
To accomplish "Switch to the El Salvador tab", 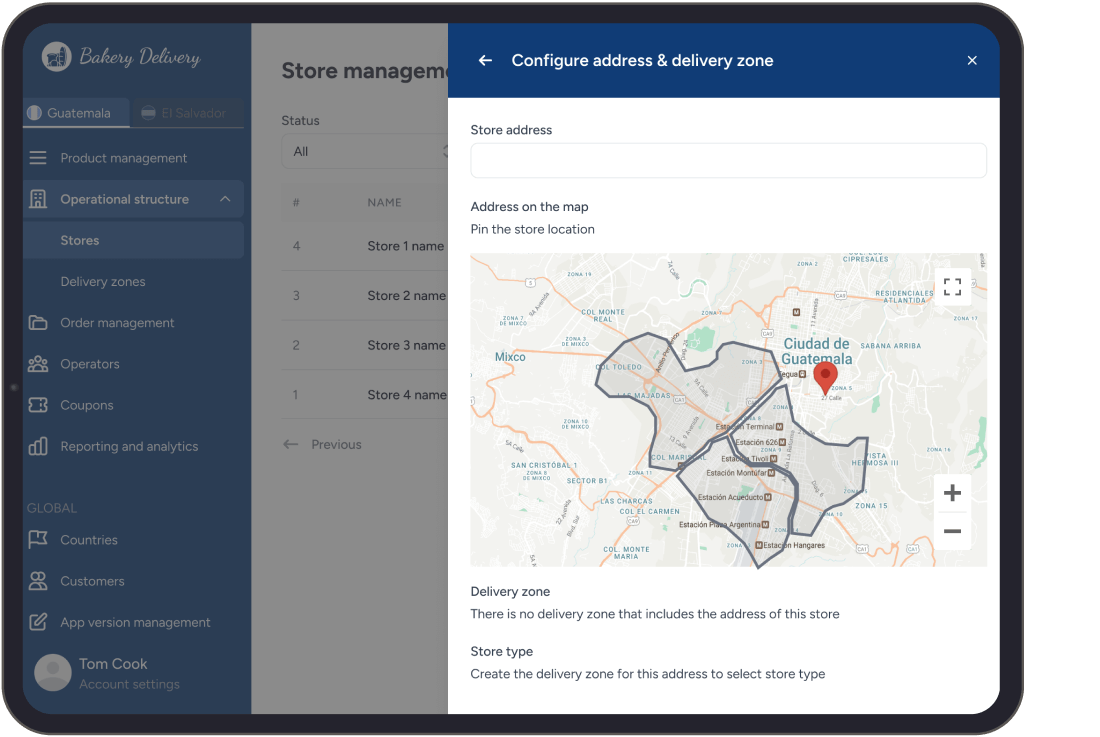I will point(185,113).
